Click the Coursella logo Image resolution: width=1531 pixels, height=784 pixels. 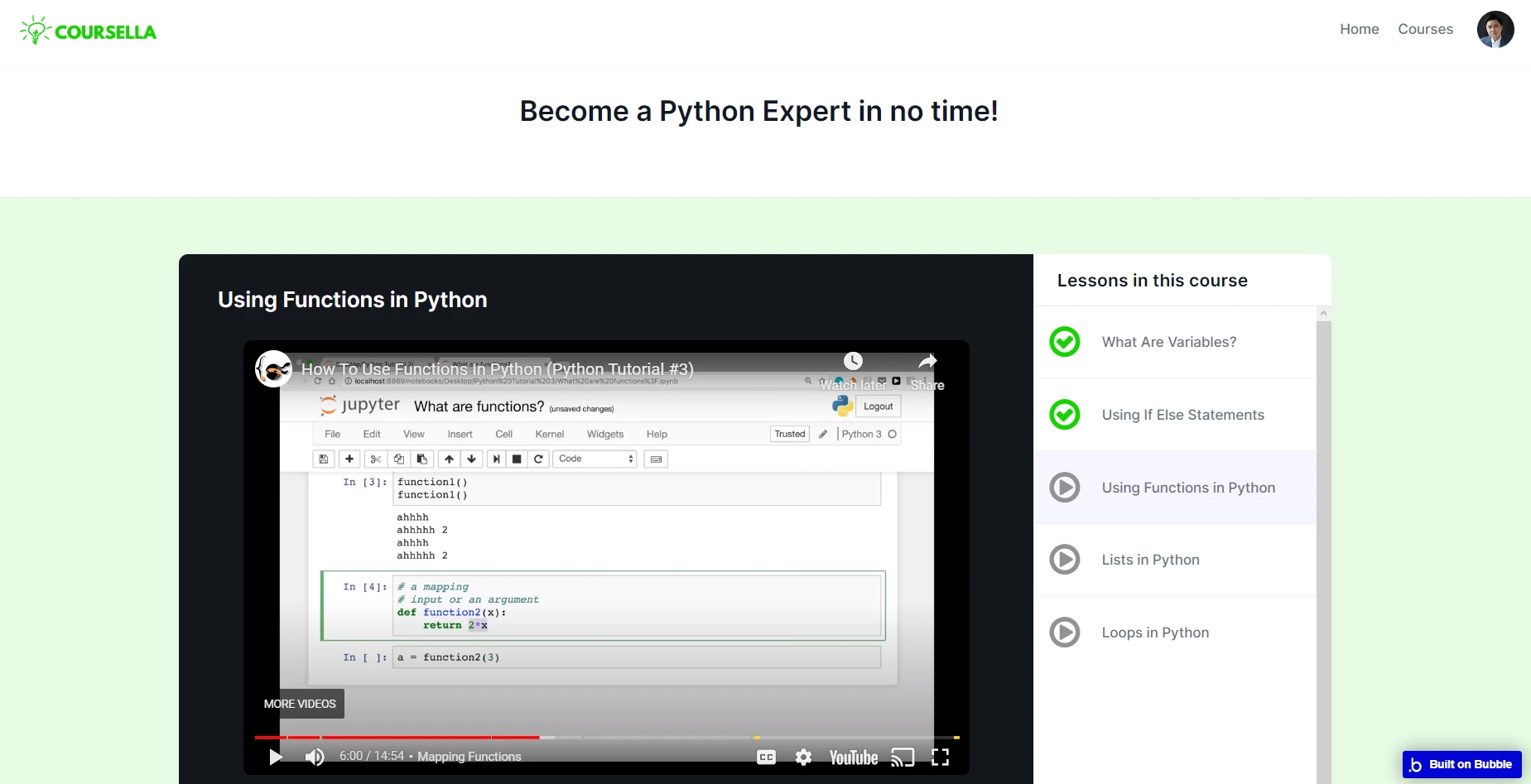(x=89, y=31)
